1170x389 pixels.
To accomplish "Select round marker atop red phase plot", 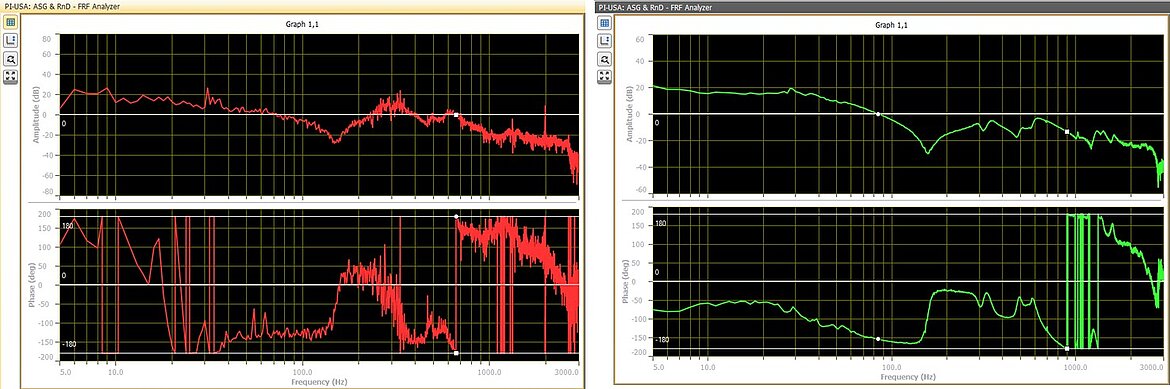I will (456, 217).
